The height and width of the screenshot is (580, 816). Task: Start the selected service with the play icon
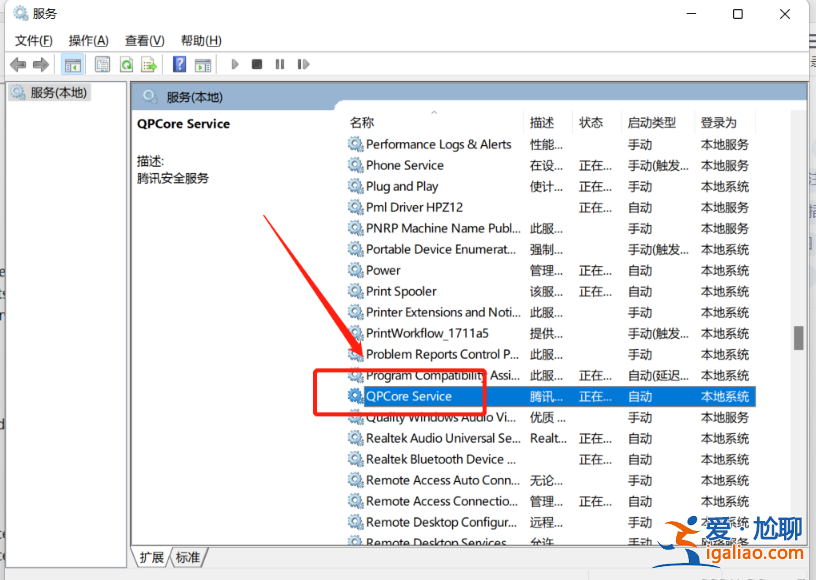click(234, 63)
